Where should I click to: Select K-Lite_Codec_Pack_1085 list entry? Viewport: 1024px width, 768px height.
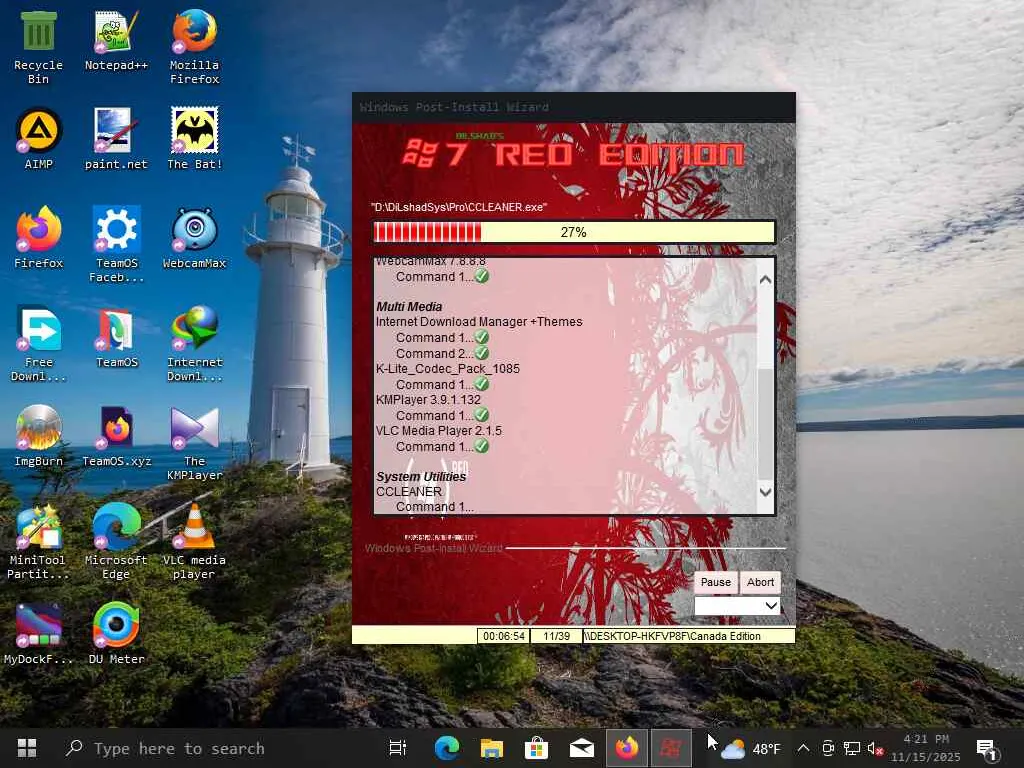click(x=448, y=369)
